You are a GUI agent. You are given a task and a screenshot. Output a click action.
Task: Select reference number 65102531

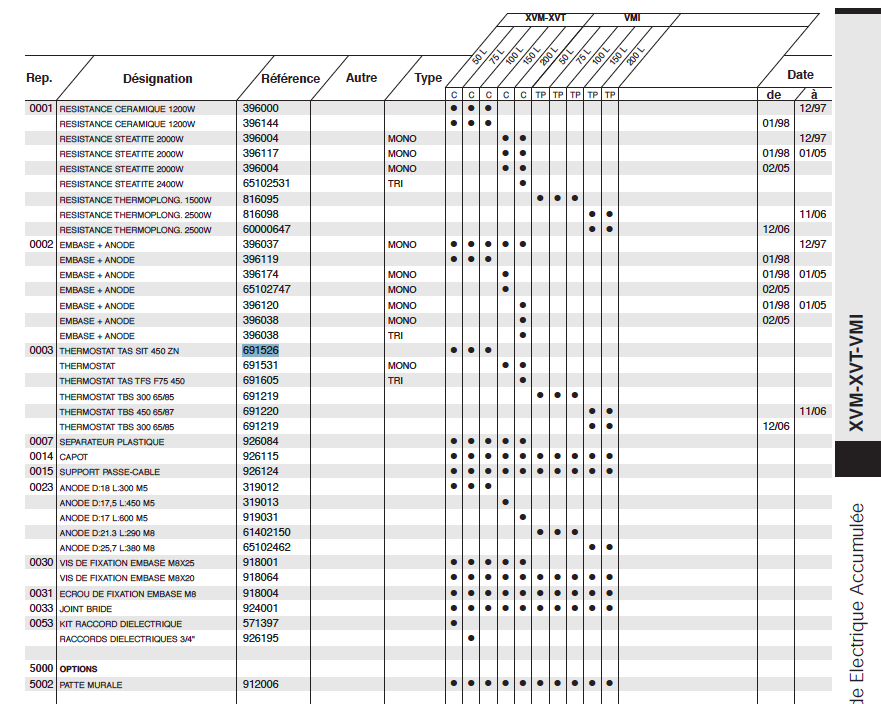pyautogui.click(x=266, y=183)
